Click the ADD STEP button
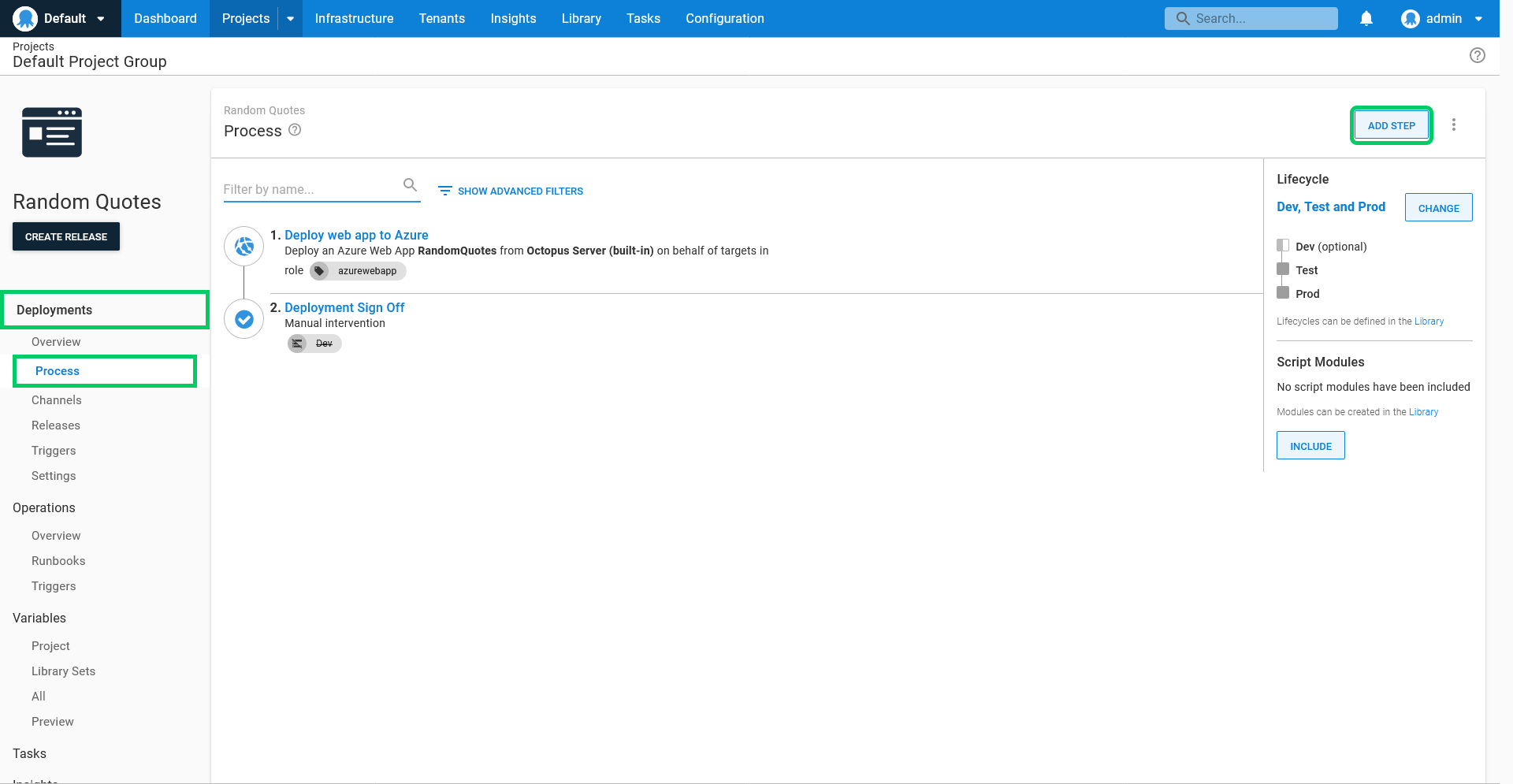Image resolution: width=1513 pixels, height=784 pixels. (x=1392, y=125)
